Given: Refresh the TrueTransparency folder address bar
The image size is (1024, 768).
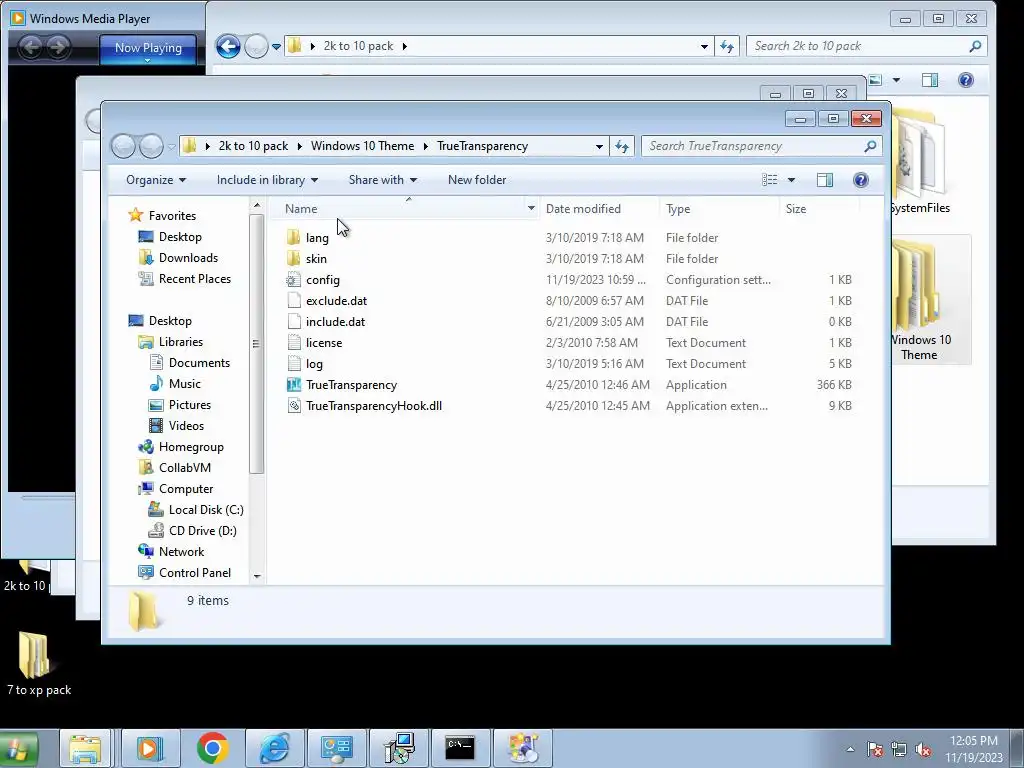Looking at the screenshot, I should pyautogui.click(x=622, y=146).
